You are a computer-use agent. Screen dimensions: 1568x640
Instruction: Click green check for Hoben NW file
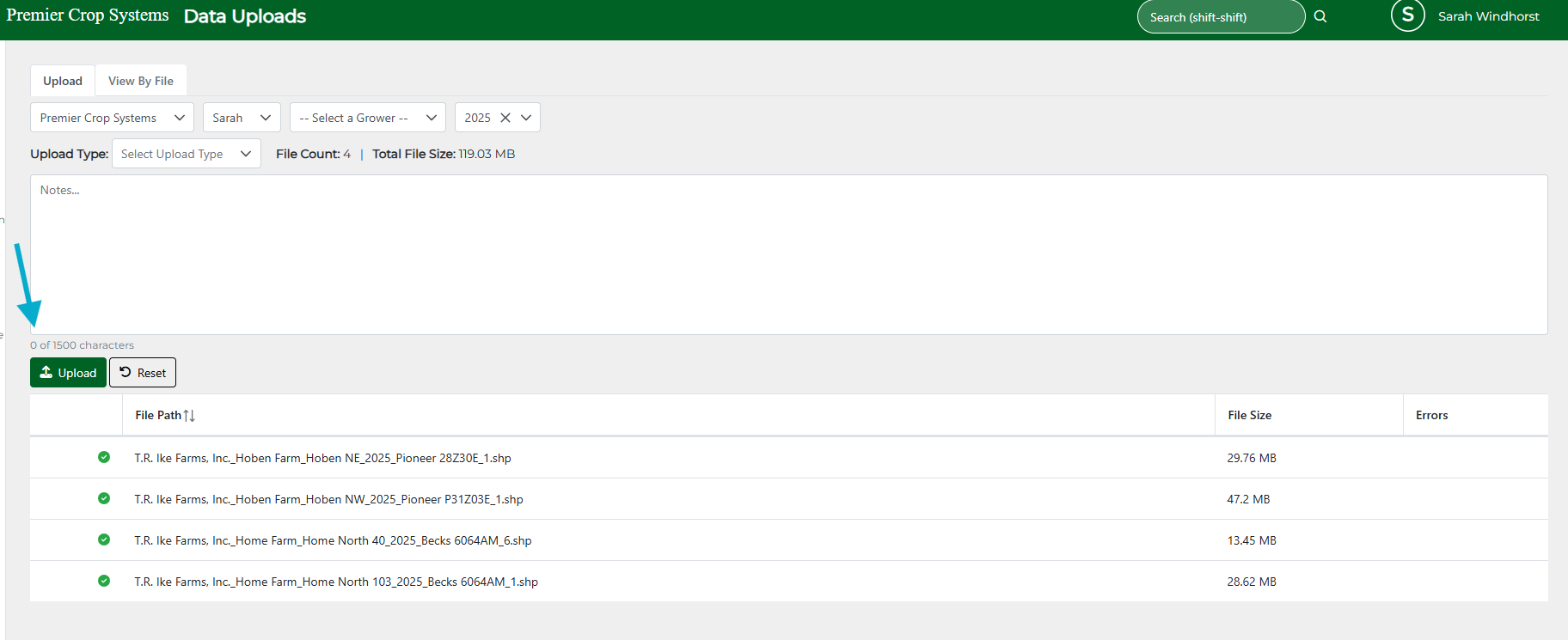[x=104, y=498]
